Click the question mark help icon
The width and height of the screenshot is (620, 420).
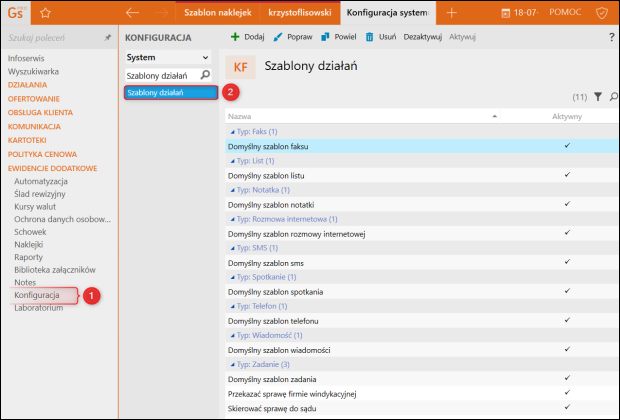pyautogui.click(x=611, y=36)
